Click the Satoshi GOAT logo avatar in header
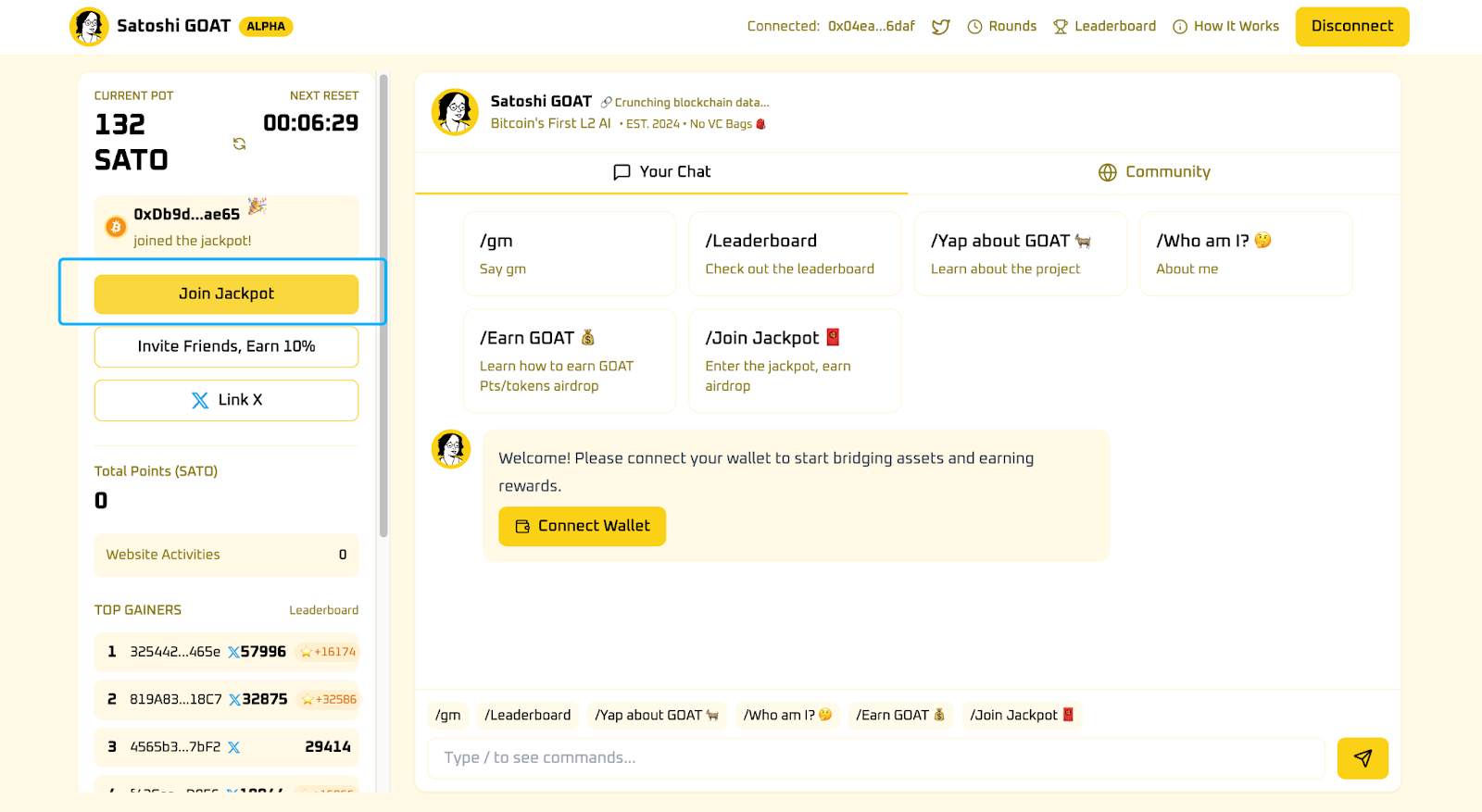Screen dimensions: 1482x812 coord(89,27)
